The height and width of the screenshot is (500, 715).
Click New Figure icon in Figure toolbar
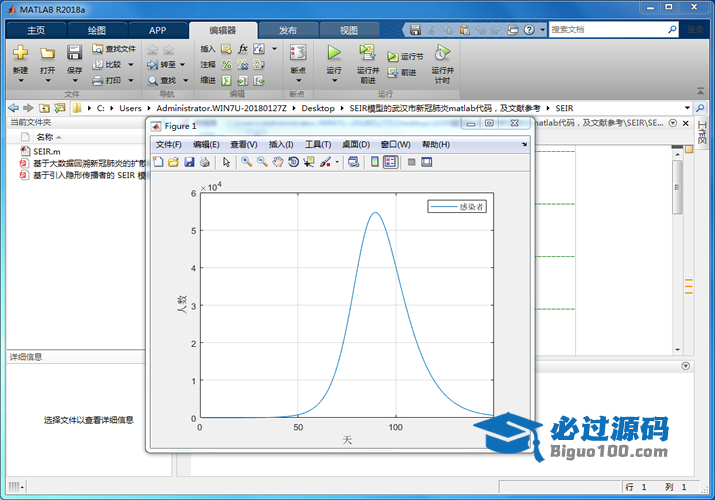[158, 162]
